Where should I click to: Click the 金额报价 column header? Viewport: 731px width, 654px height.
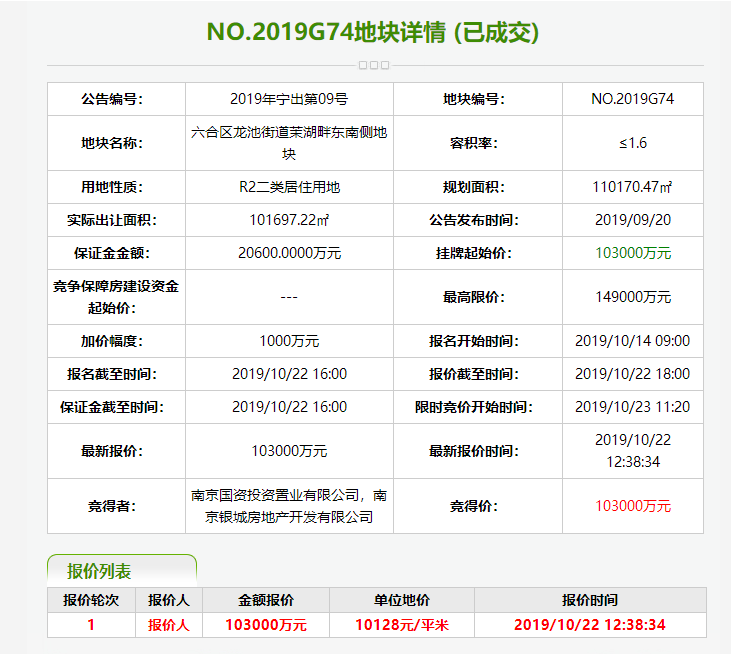[266, 600]
